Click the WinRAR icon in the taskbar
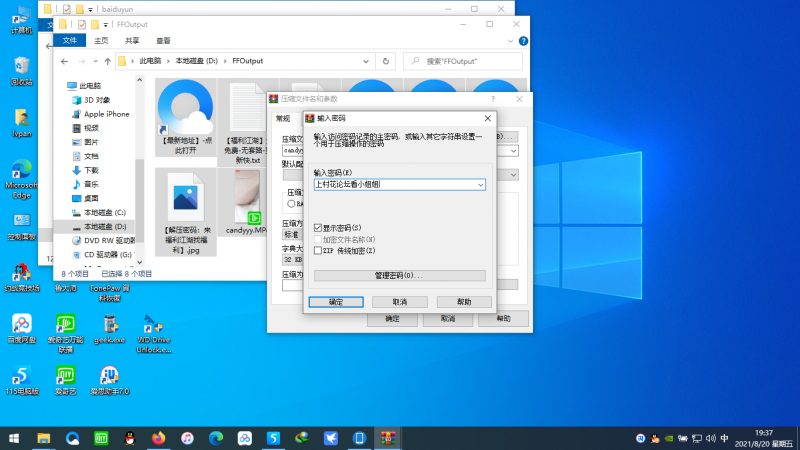 388,438
